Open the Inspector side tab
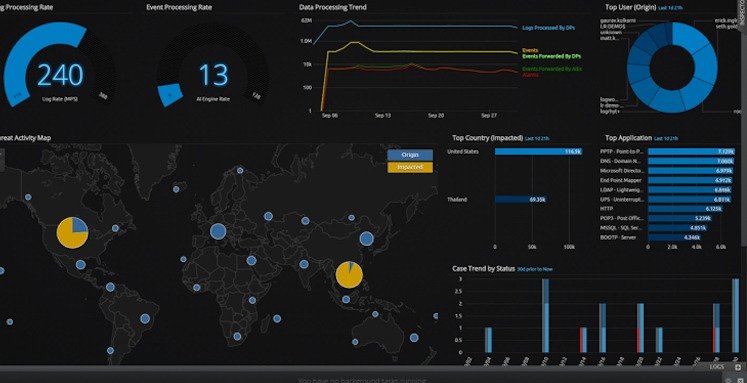This screenshot has width=747, height=383. point(742,13)
